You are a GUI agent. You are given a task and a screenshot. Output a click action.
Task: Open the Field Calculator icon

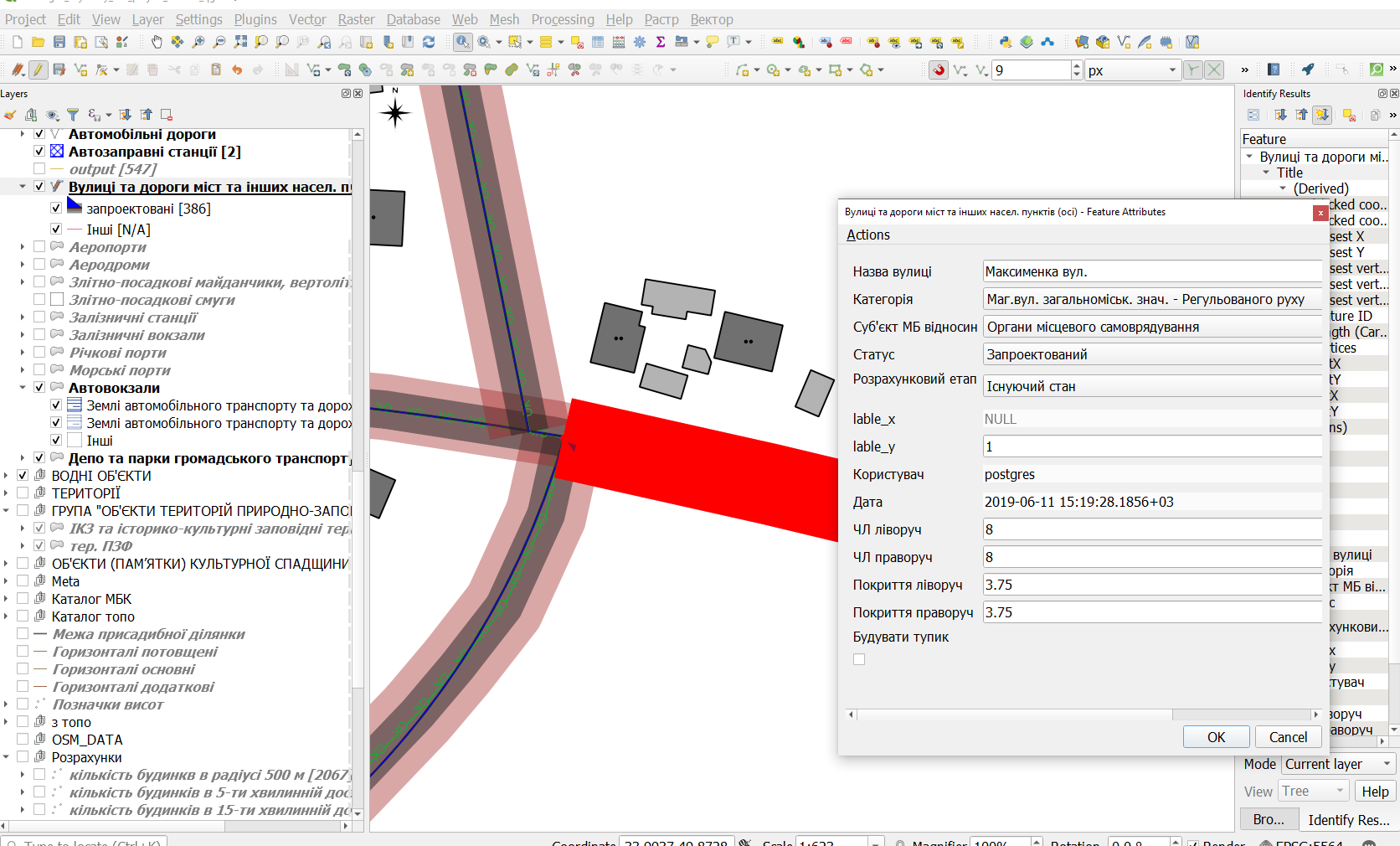click(x=619, y=42)
